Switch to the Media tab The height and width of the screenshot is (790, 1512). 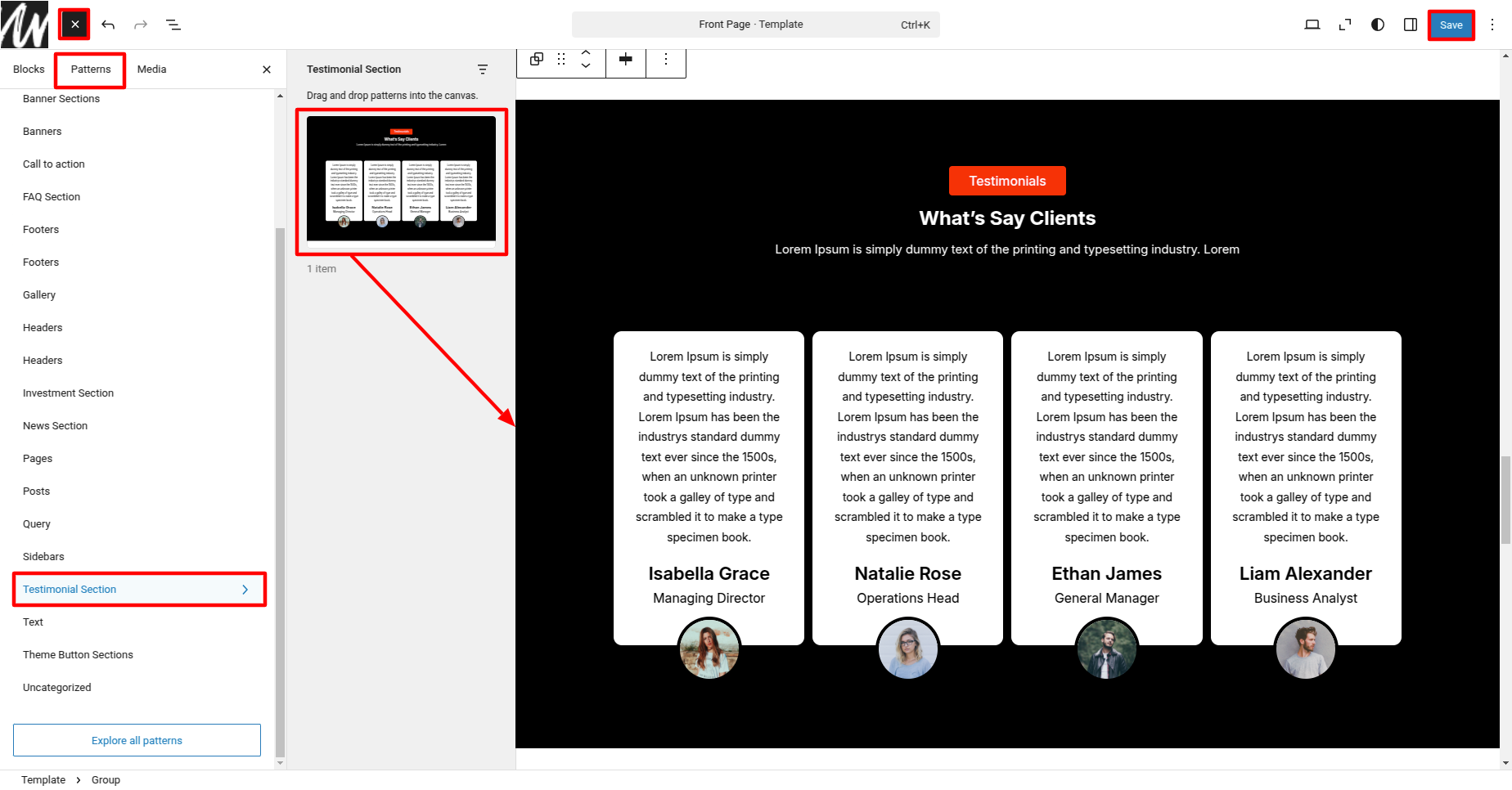point(151,70)
